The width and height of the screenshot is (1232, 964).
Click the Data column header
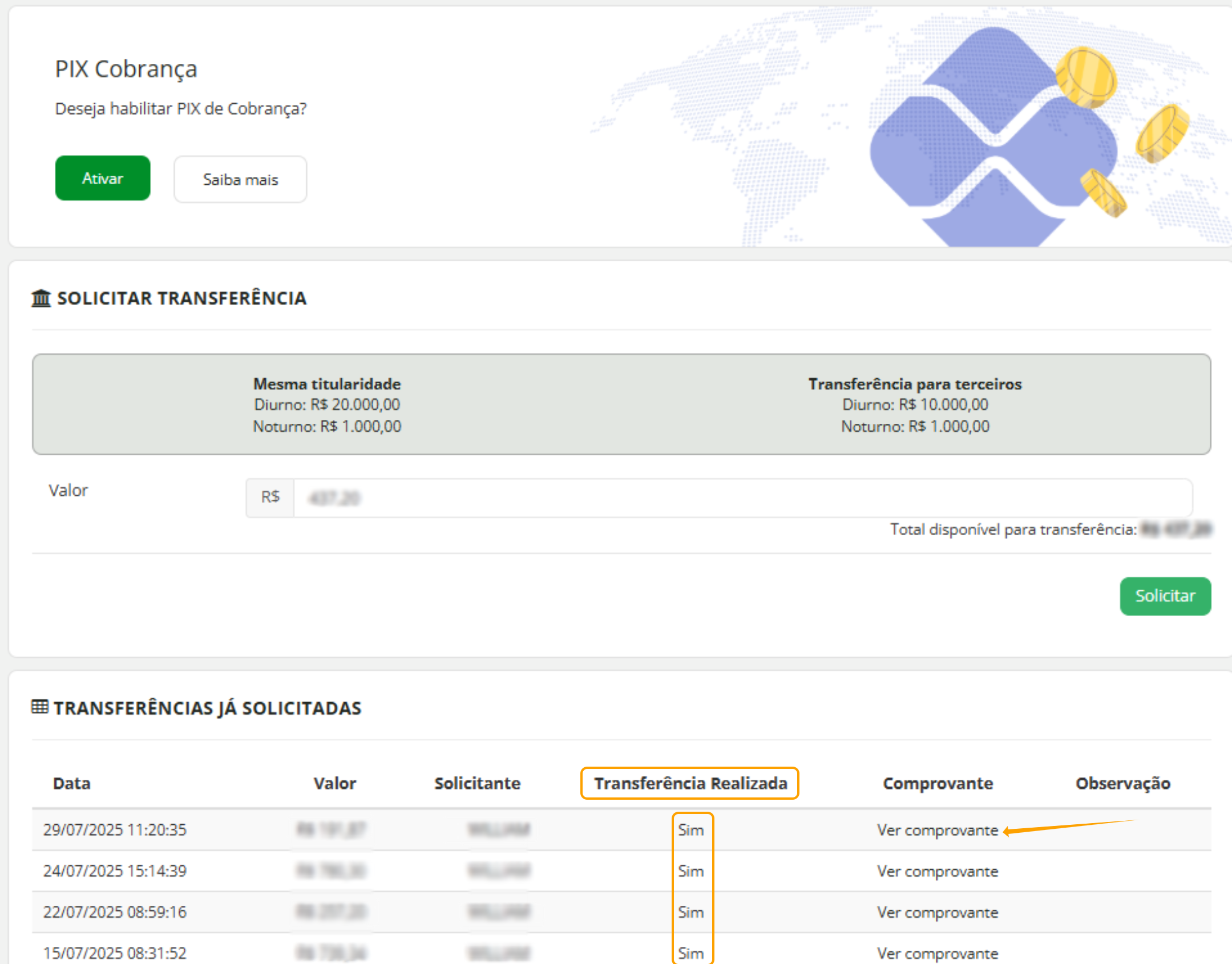click(72, 783)
